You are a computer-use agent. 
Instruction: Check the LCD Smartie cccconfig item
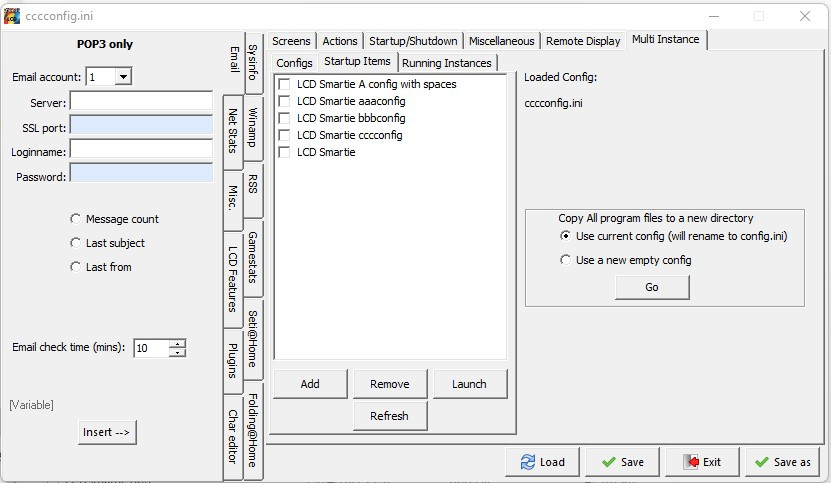(285, 135)
